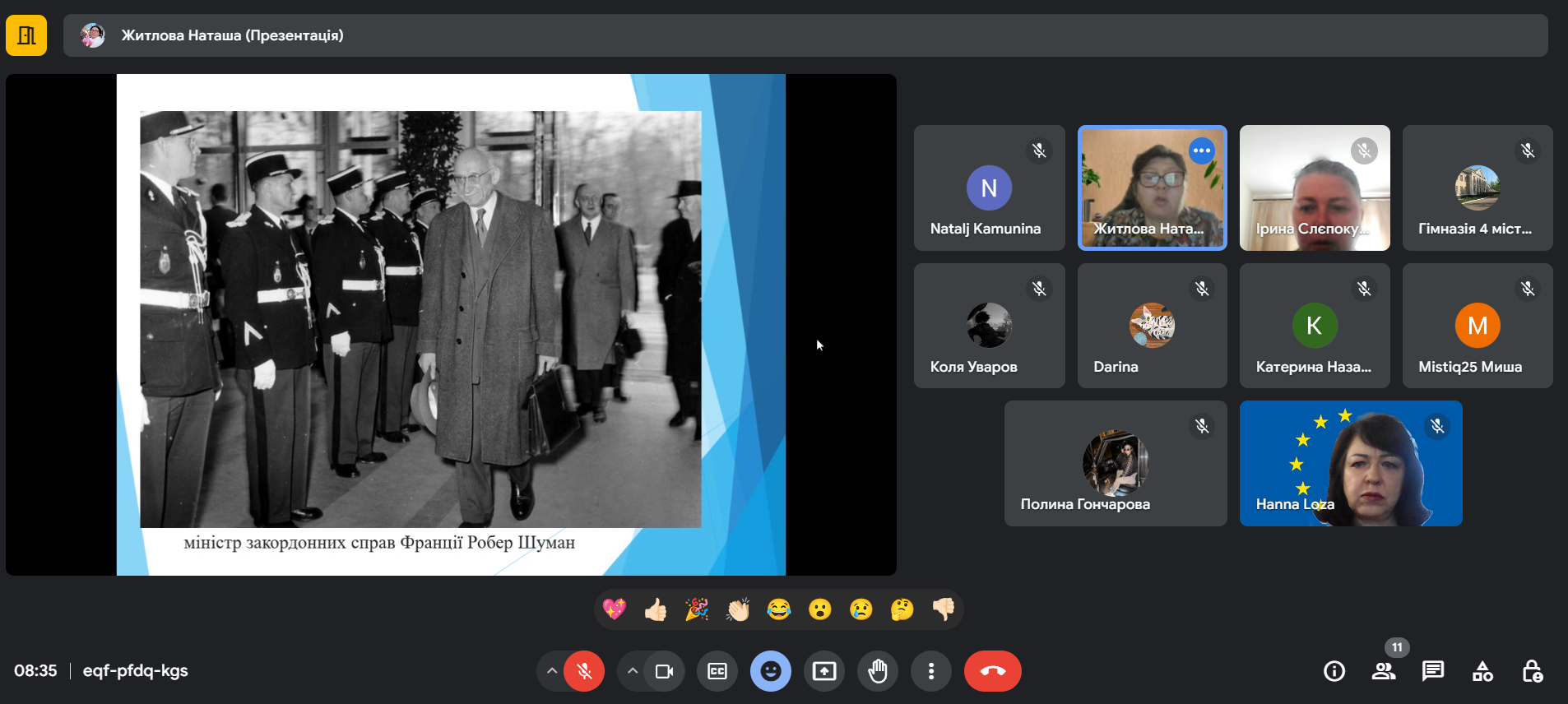1568x704 pixels.
Task: Toggle closed captions CC button
Action: 717,671
